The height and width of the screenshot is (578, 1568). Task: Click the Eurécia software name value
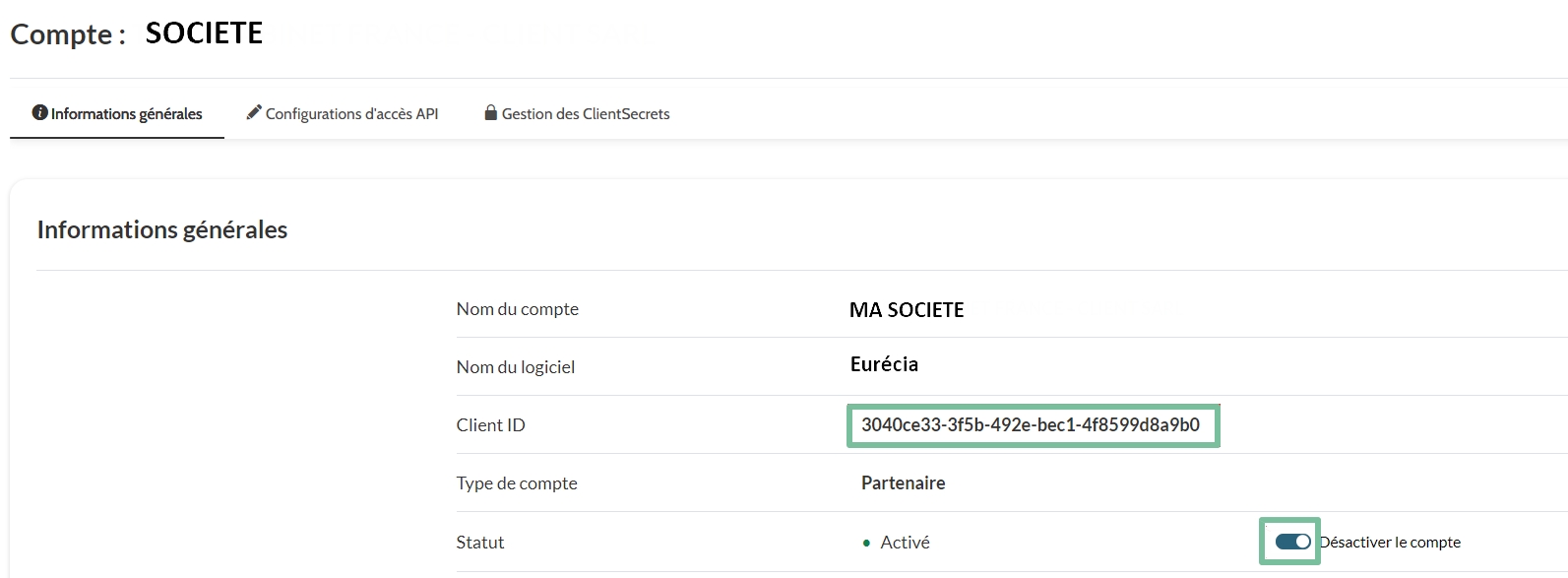884,364
